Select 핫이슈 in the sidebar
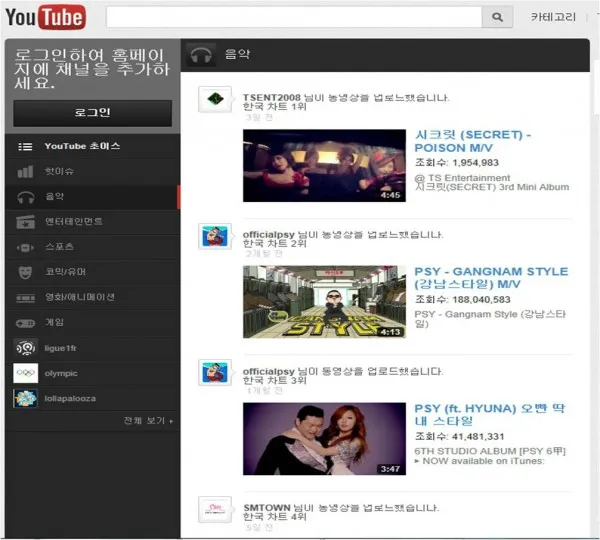The width and height of the screenshot is (600, 540). 59,171
